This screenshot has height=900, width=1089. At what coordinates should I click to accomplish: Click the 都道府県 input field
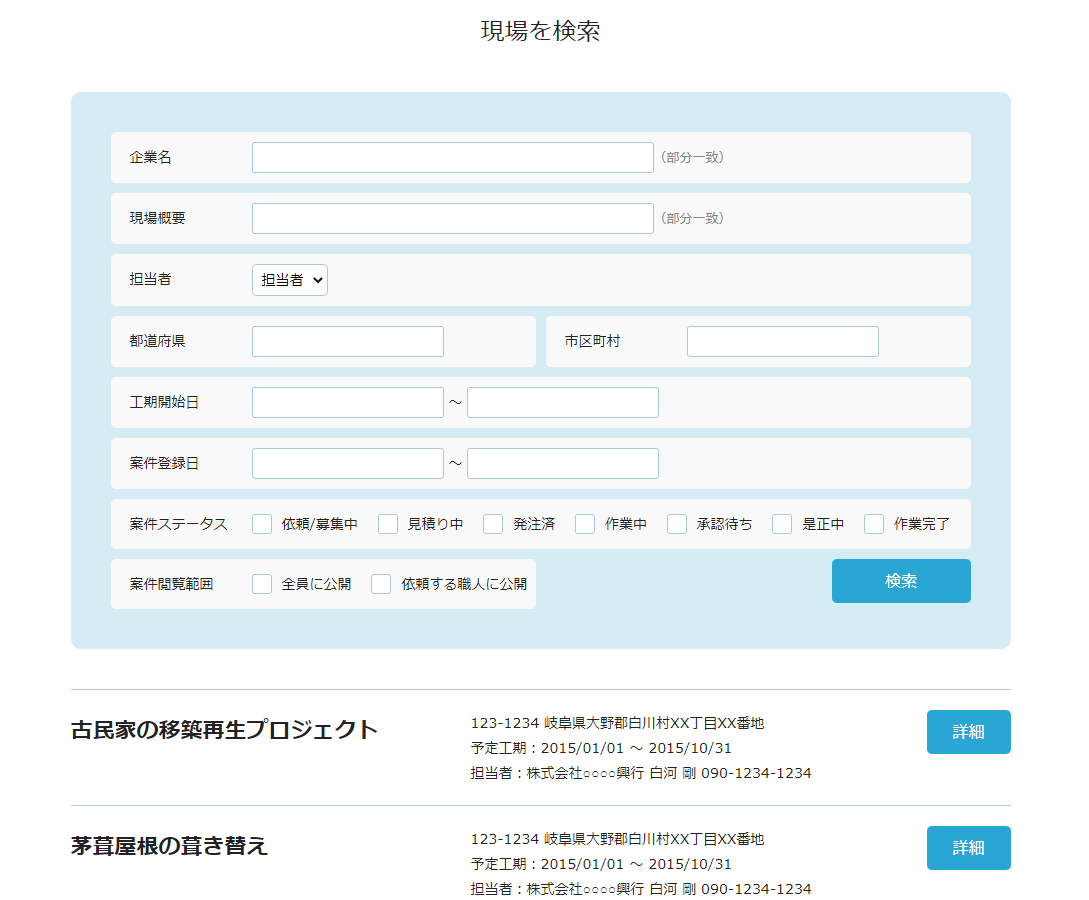click(348, 342)
